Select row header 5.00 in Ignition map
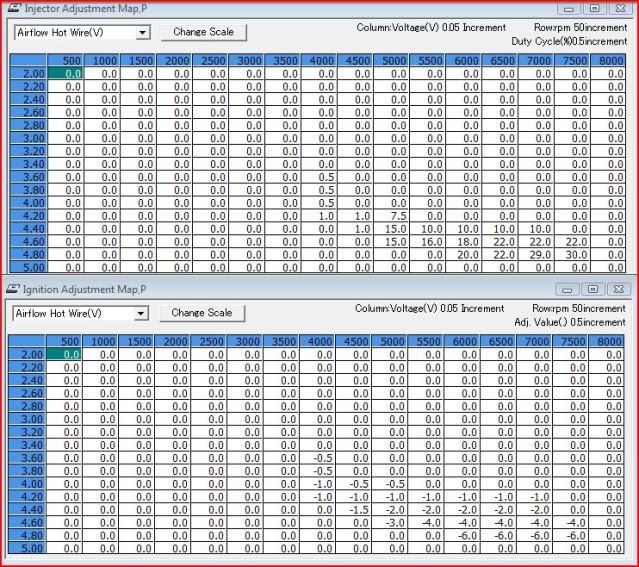This screenshot has height=567, width=639. (26, 548)
